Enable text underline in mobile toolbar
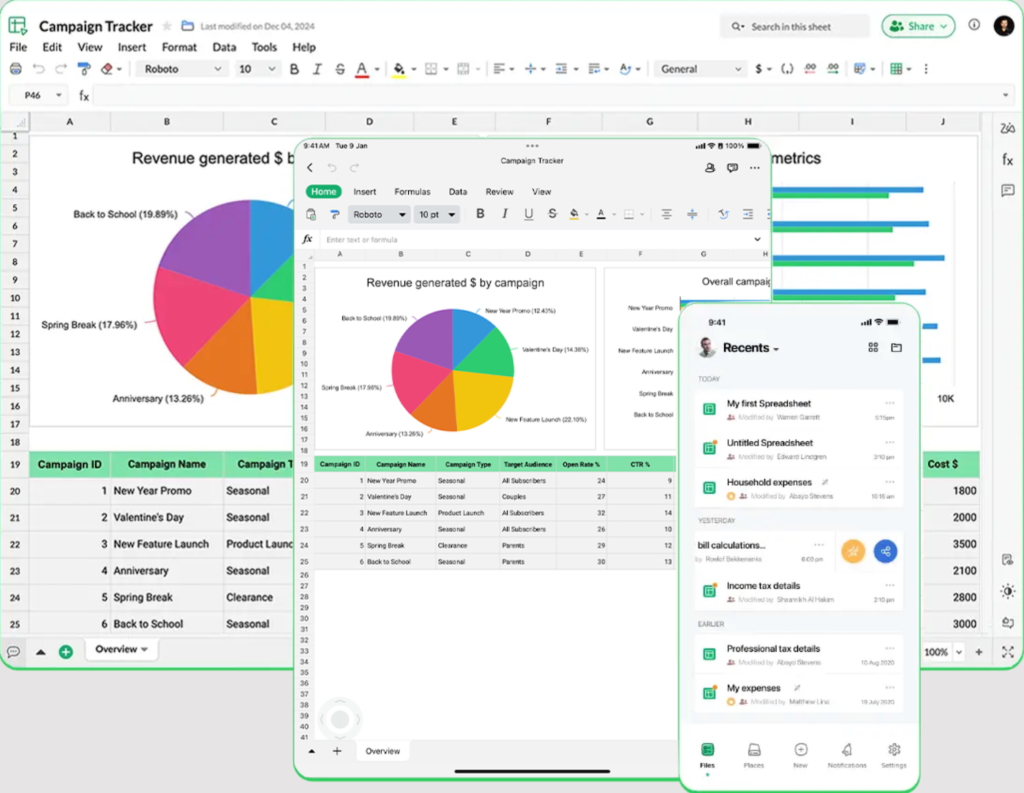Viewport: 1024px width, 793px height. click(x=528, y=214)
